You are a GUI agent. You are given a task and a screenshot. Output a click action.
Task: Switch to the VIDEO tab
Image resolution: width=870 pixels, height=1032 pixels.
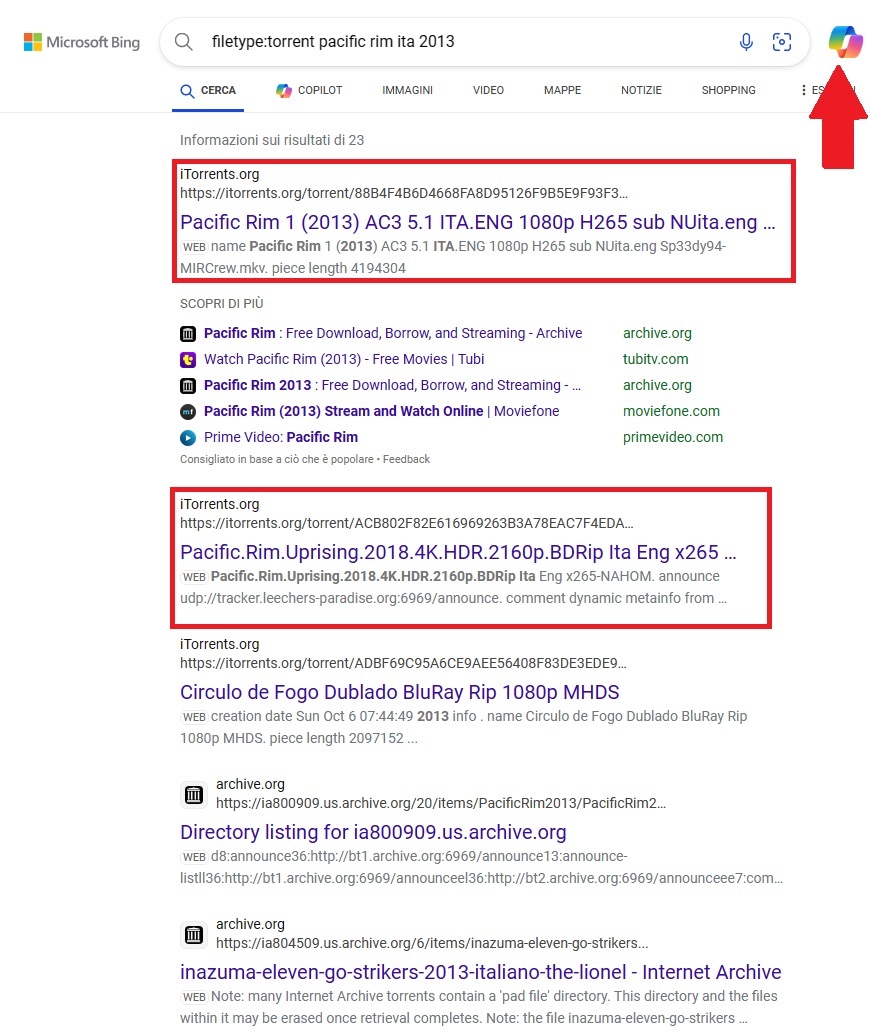(x=488, y=90)
